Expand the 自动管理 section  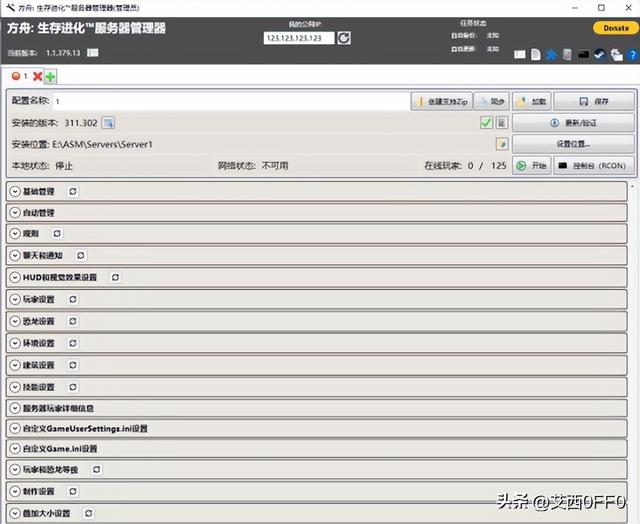(x=15, y=213)
